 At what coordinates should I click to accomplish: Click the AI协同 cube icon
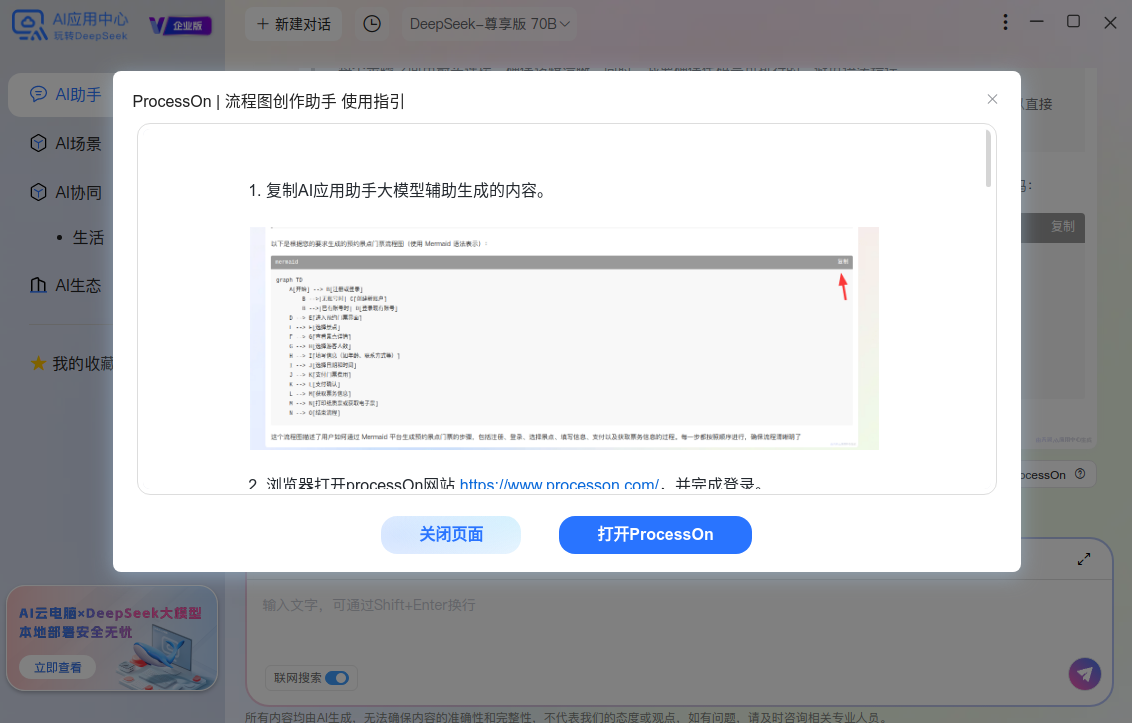[38, 193]
